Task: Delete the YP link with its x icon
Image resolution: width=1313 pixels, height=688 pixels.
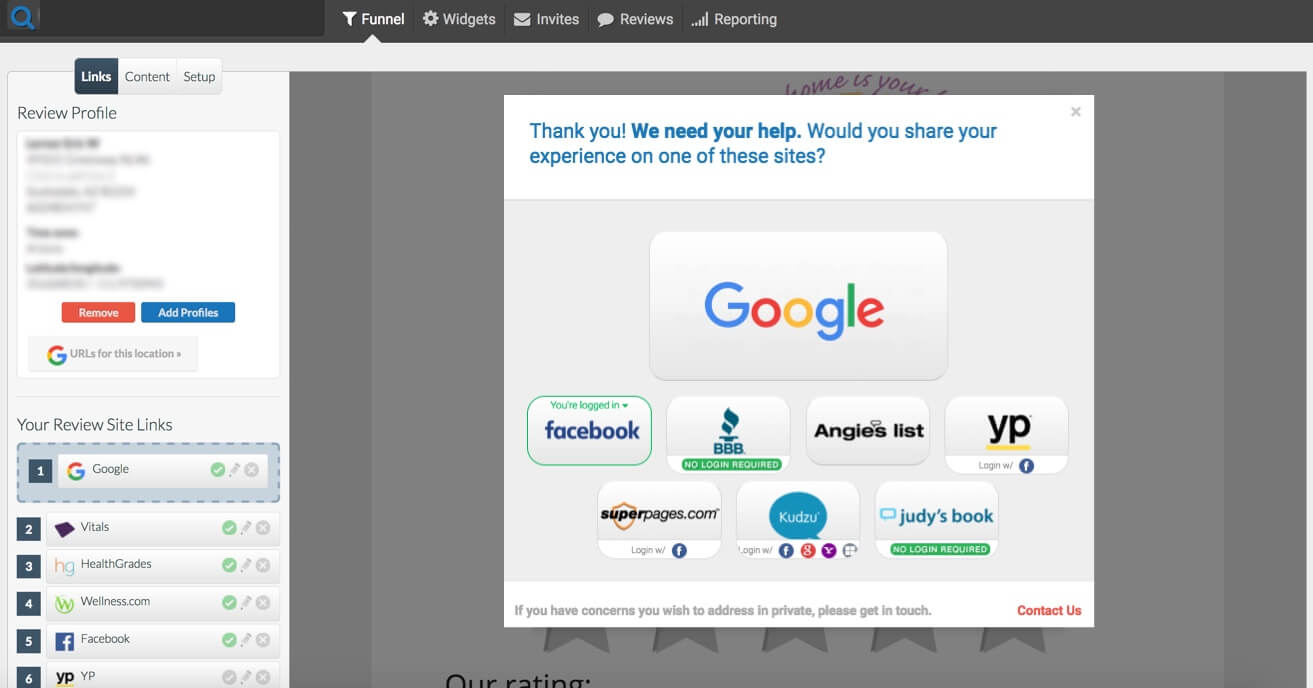Action: click(x=263, y=677)
